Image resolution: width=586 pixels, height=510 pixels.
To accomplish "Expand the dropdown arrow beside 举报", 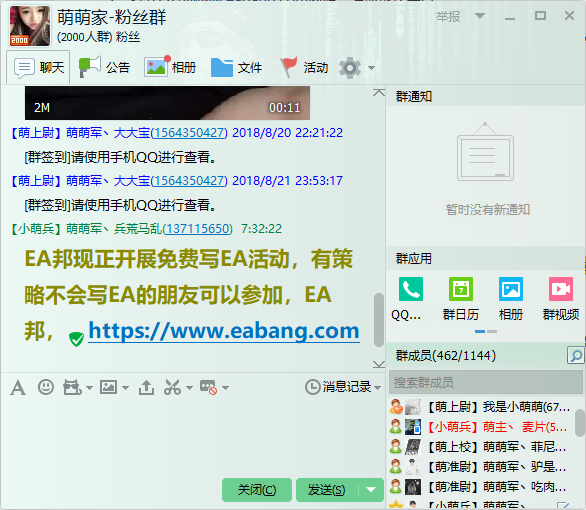I will coord(480,16).
